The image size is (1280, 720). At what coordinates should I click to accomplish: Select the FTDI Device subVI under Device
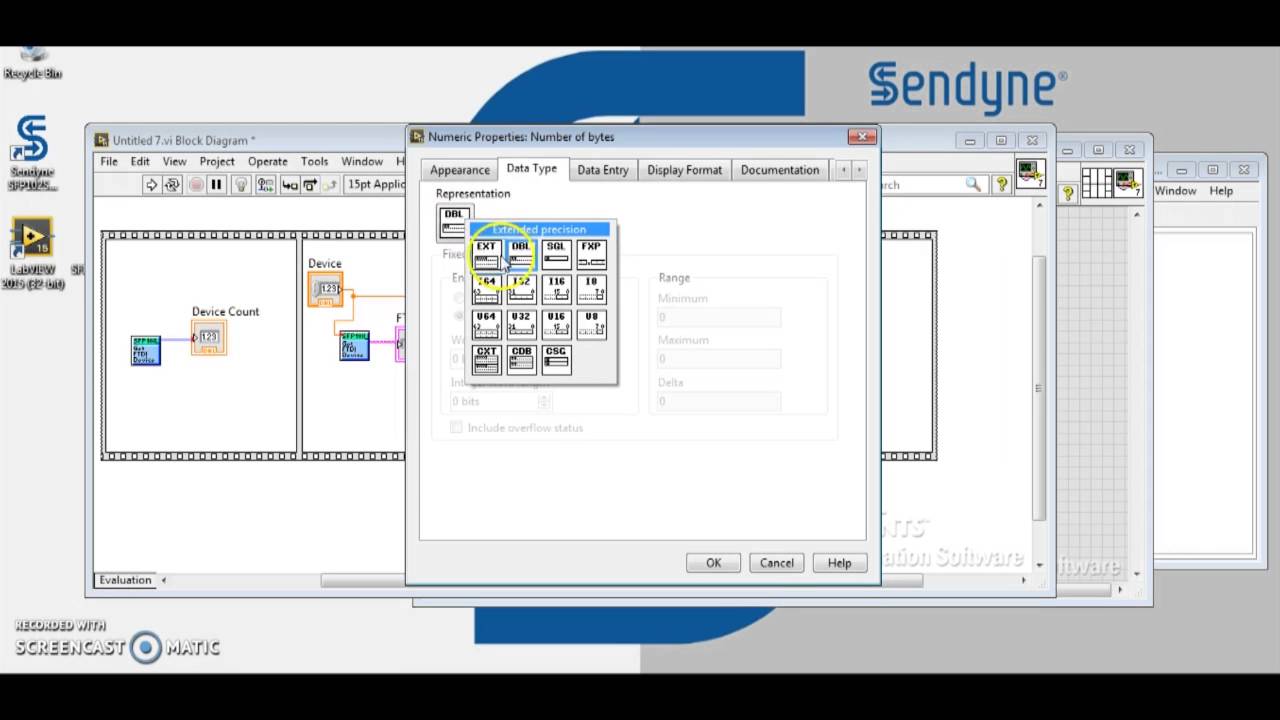point(354,345)
